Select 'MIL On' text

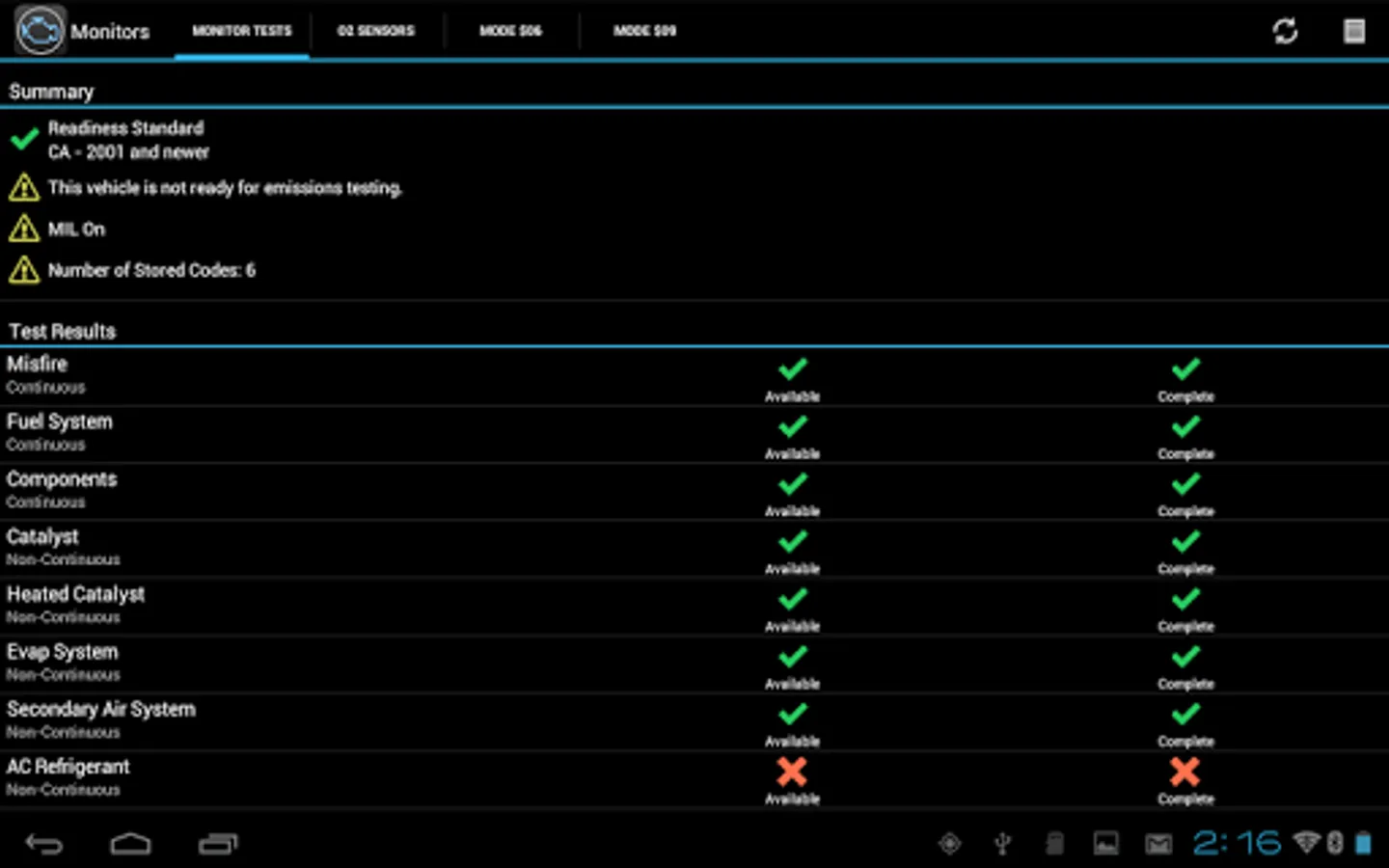coord(76,230)
